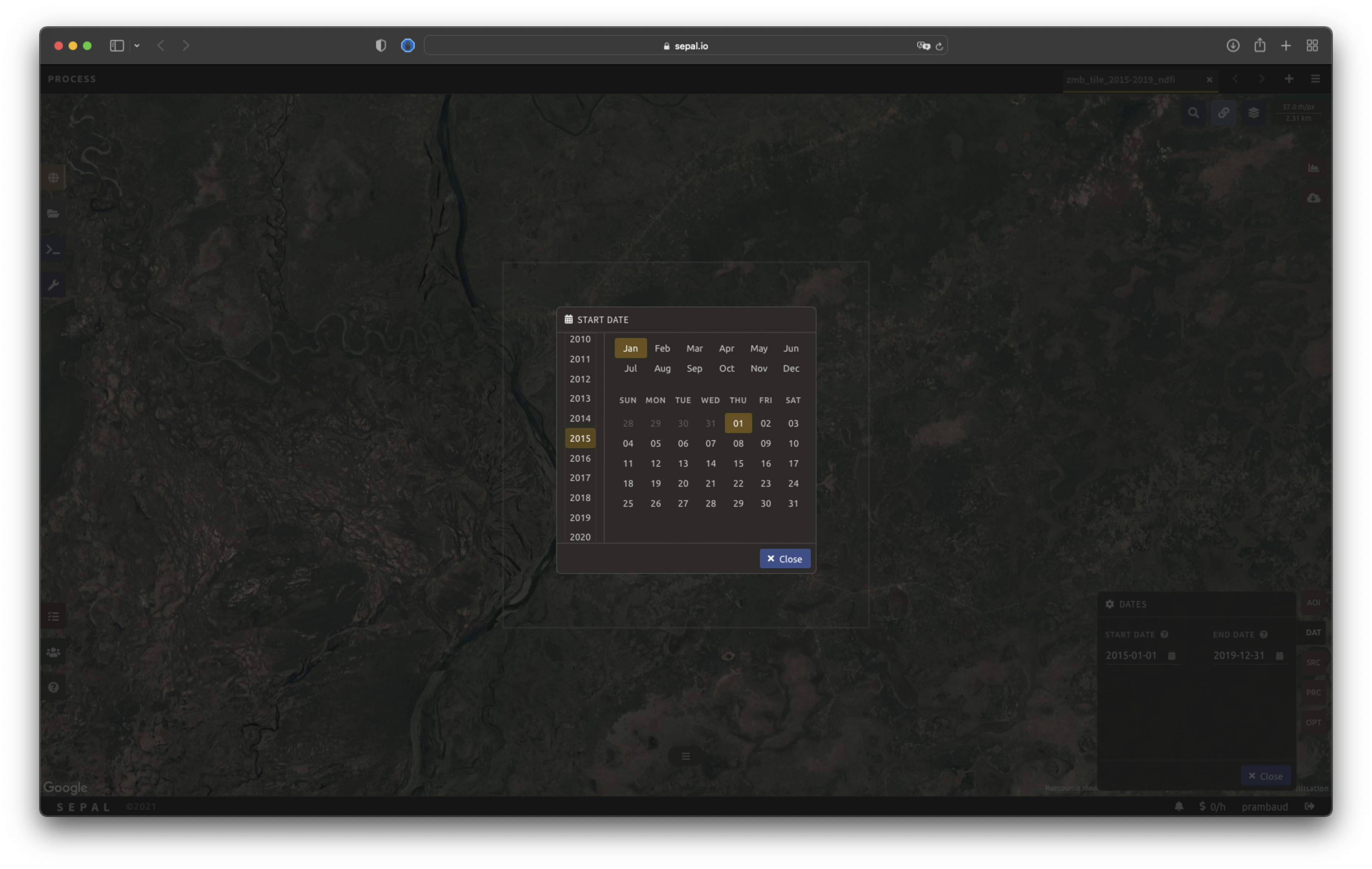Select the month Sep
This screenshot has width=1372, height=869.
pyautogui.click(x=694, y=368)
